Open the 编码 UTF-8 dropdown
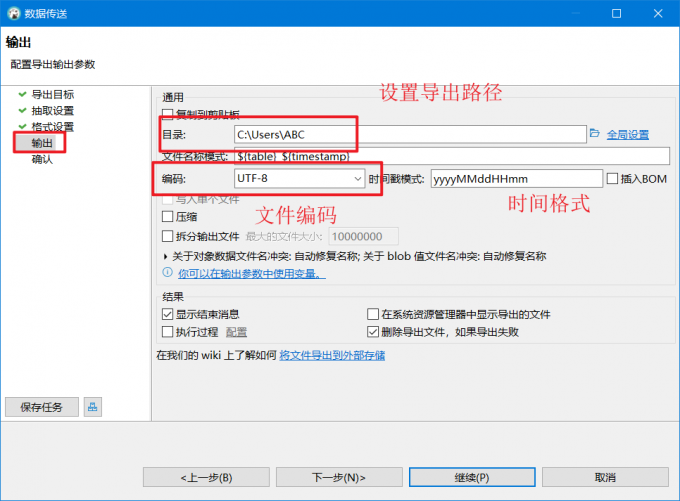This screenshot has width=680, height=501. tap(299, 178)
